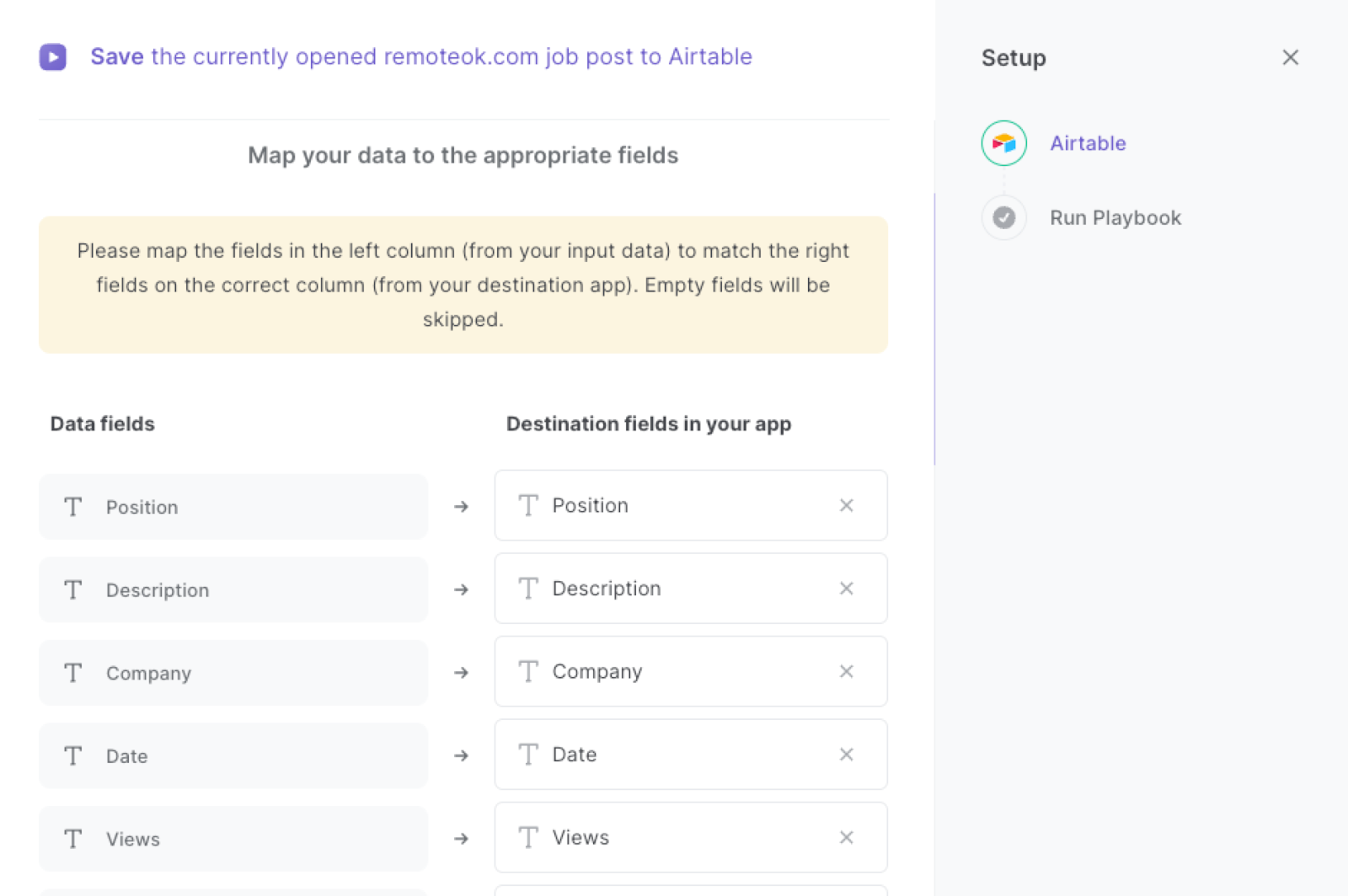
Task: Select the Company data field row
Action: (x=233, y=673)
